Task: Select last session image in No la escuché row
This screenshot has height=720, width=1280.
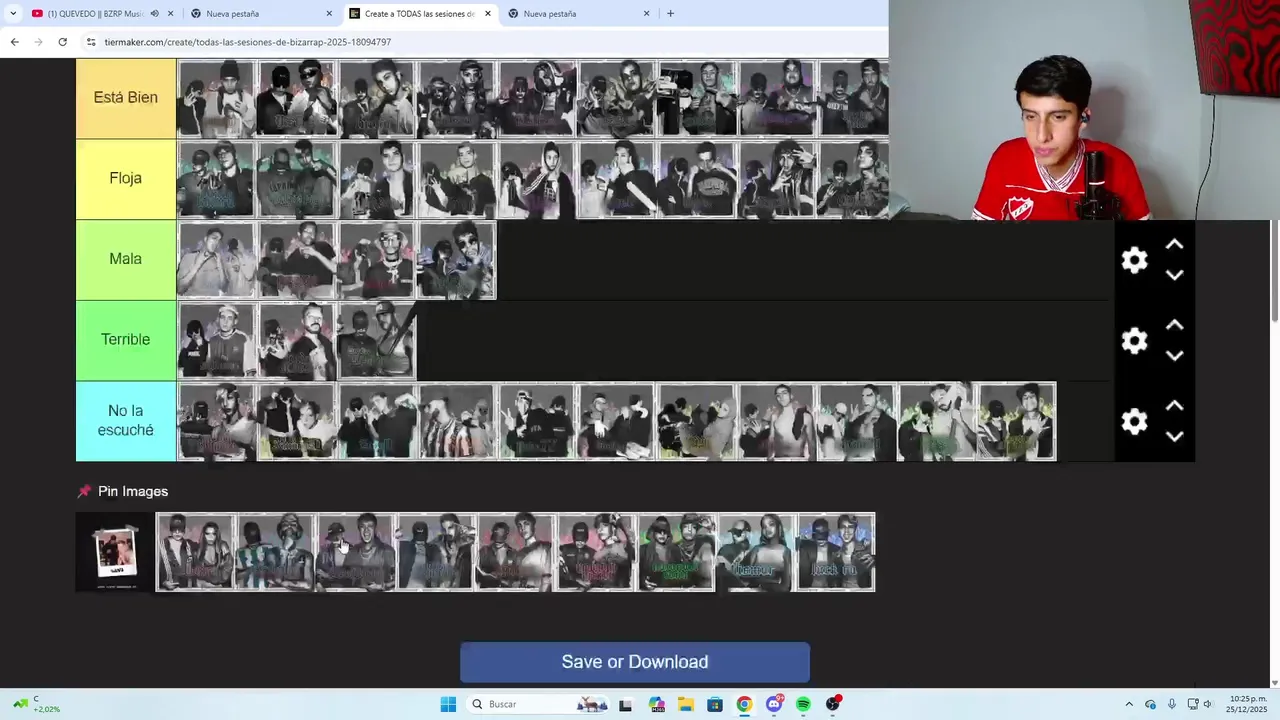Action: pos(1016,422)
